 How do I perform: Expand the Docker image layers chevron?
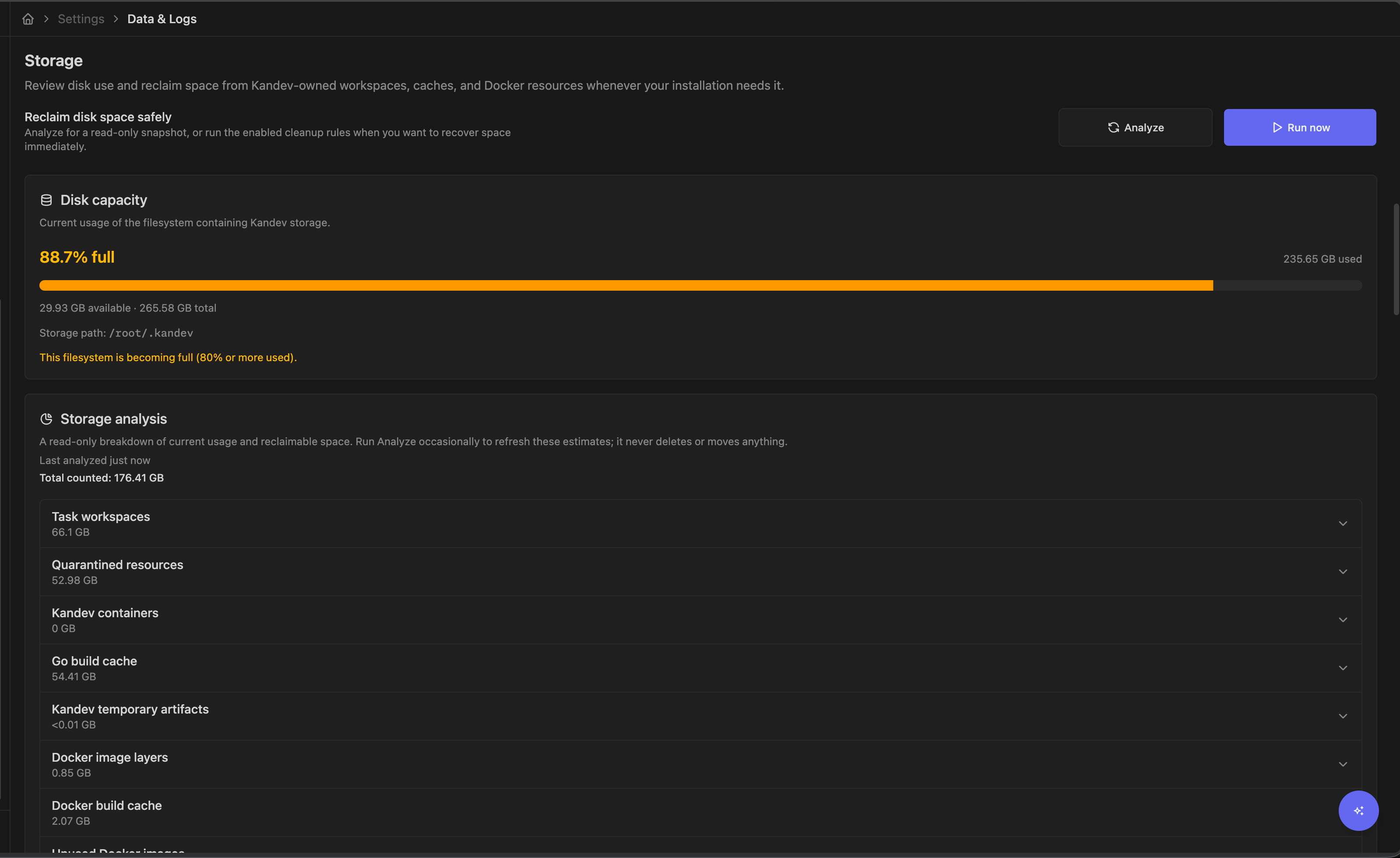click(x=1343, y=764)
